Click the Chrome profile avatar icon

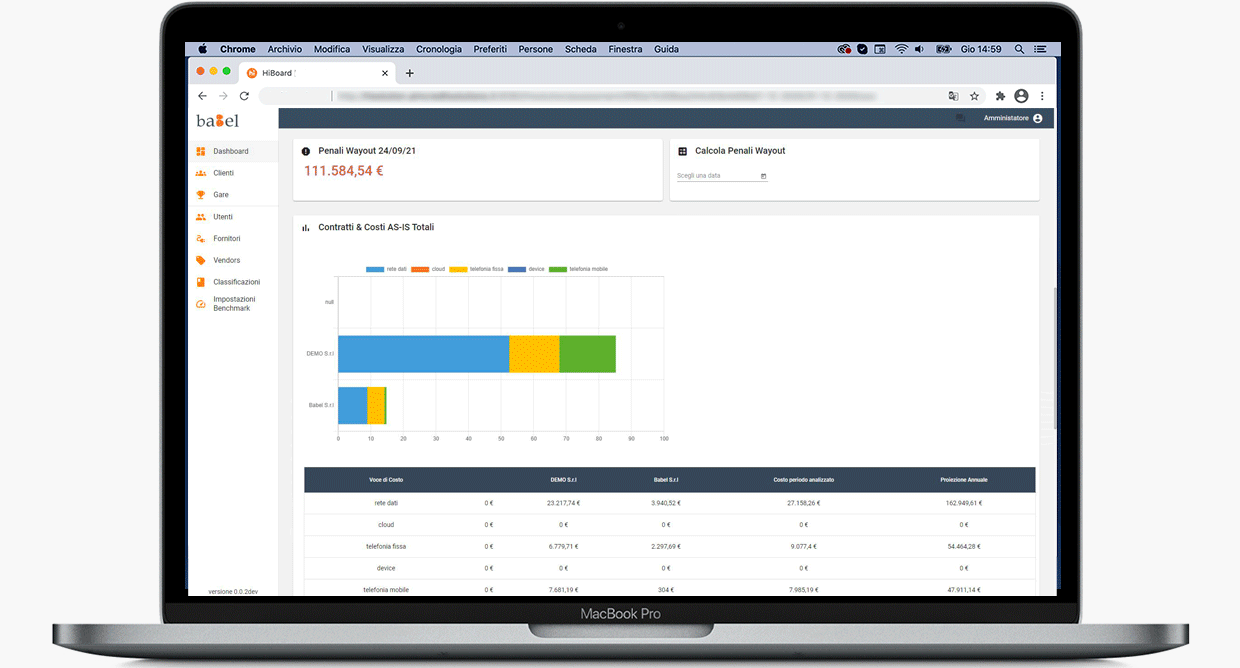point(1021,96)
